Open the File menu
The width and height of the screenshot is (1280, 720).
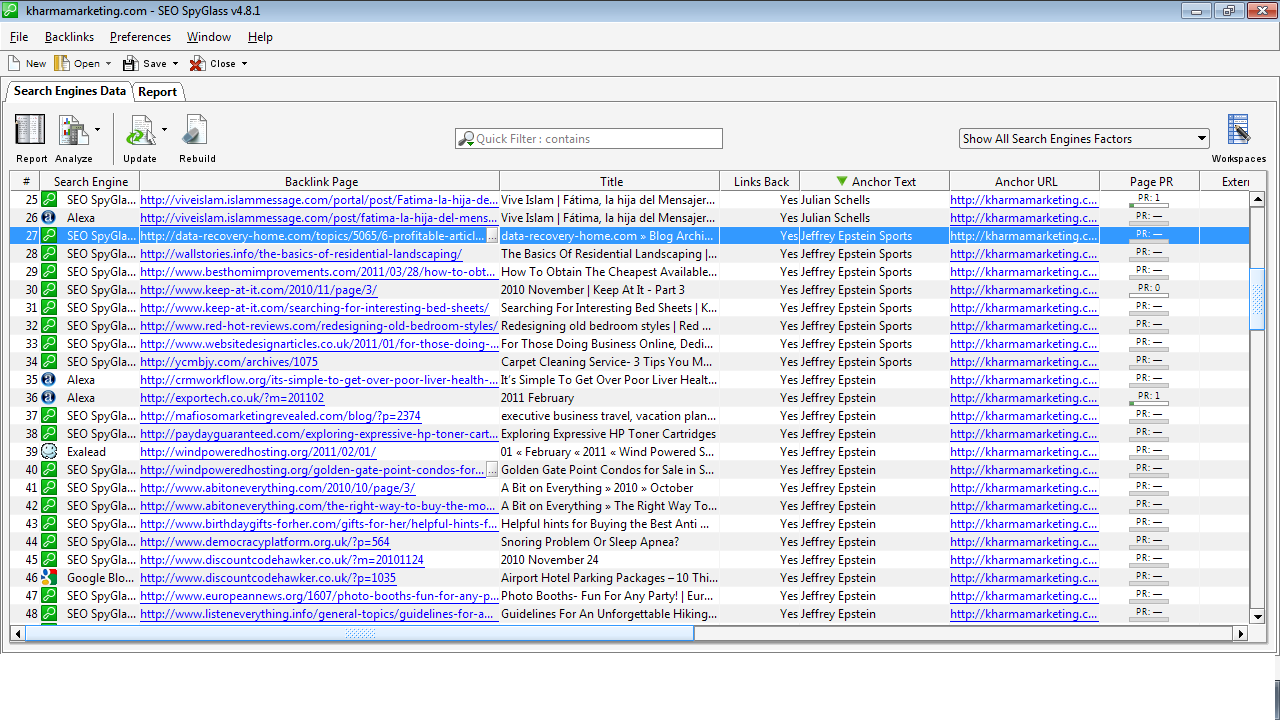[19, 37]
